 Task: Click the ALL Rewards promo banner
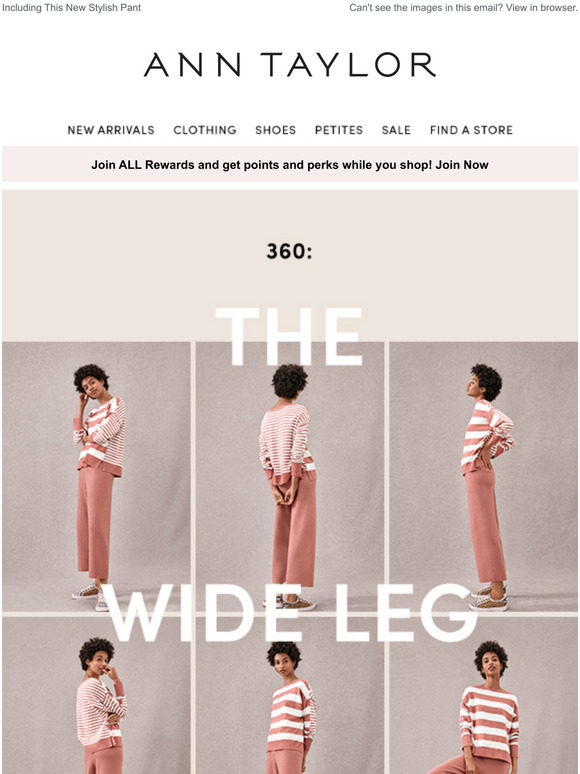(x=290, y=164)
